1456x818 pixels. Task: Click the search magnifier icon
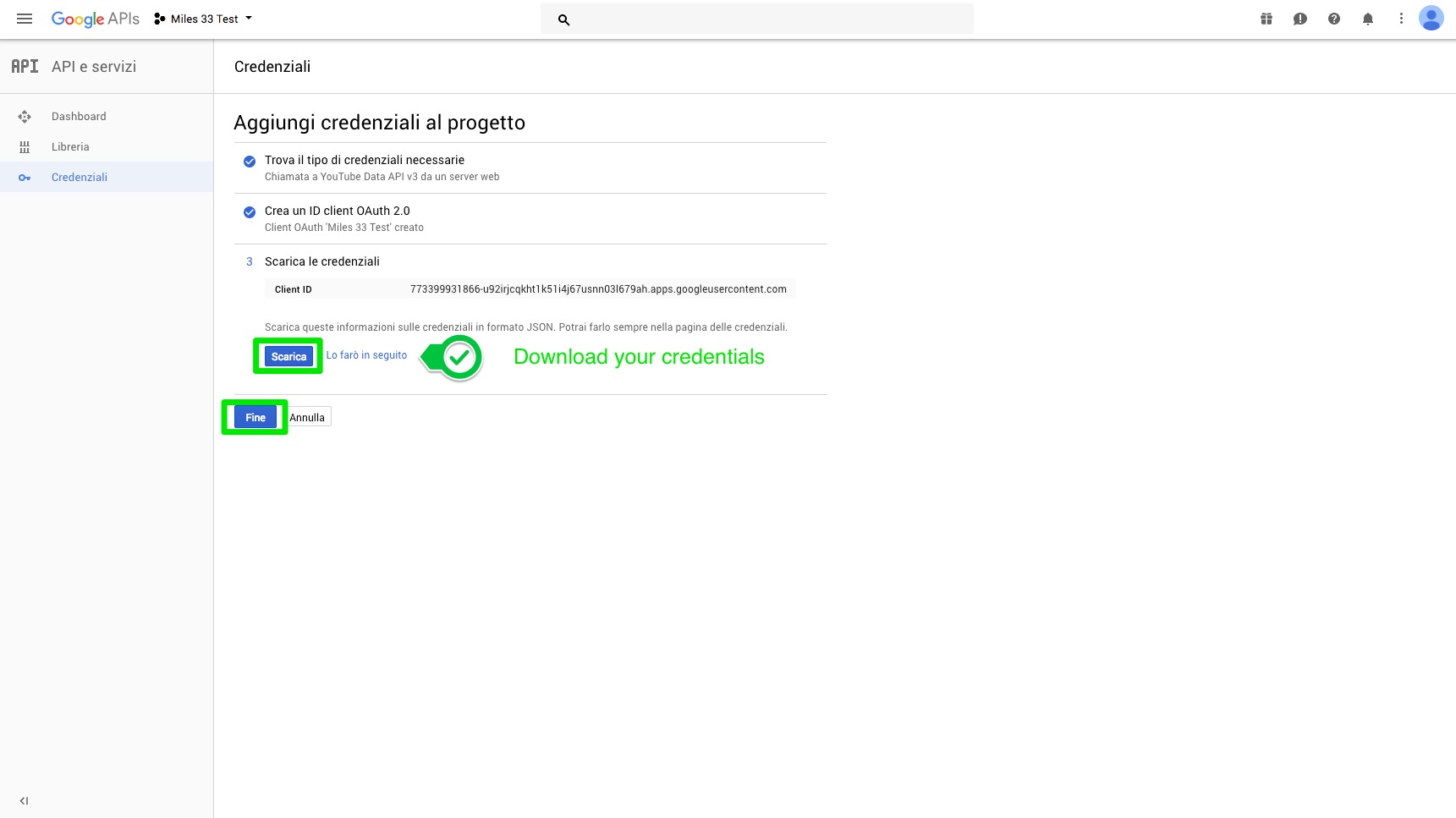pyautogui.click(x=564, y=19)
